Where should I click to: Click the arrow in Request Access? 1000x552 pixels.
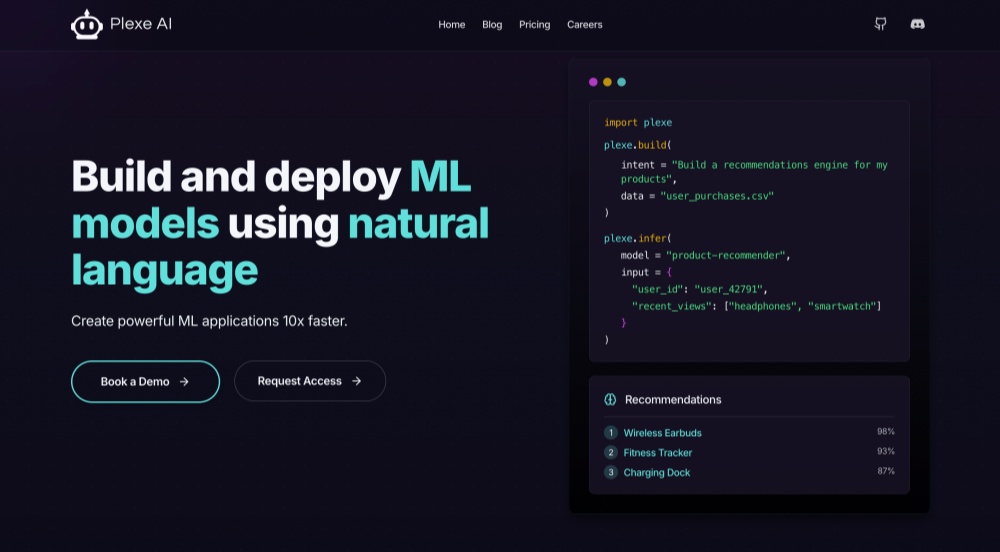356,381
